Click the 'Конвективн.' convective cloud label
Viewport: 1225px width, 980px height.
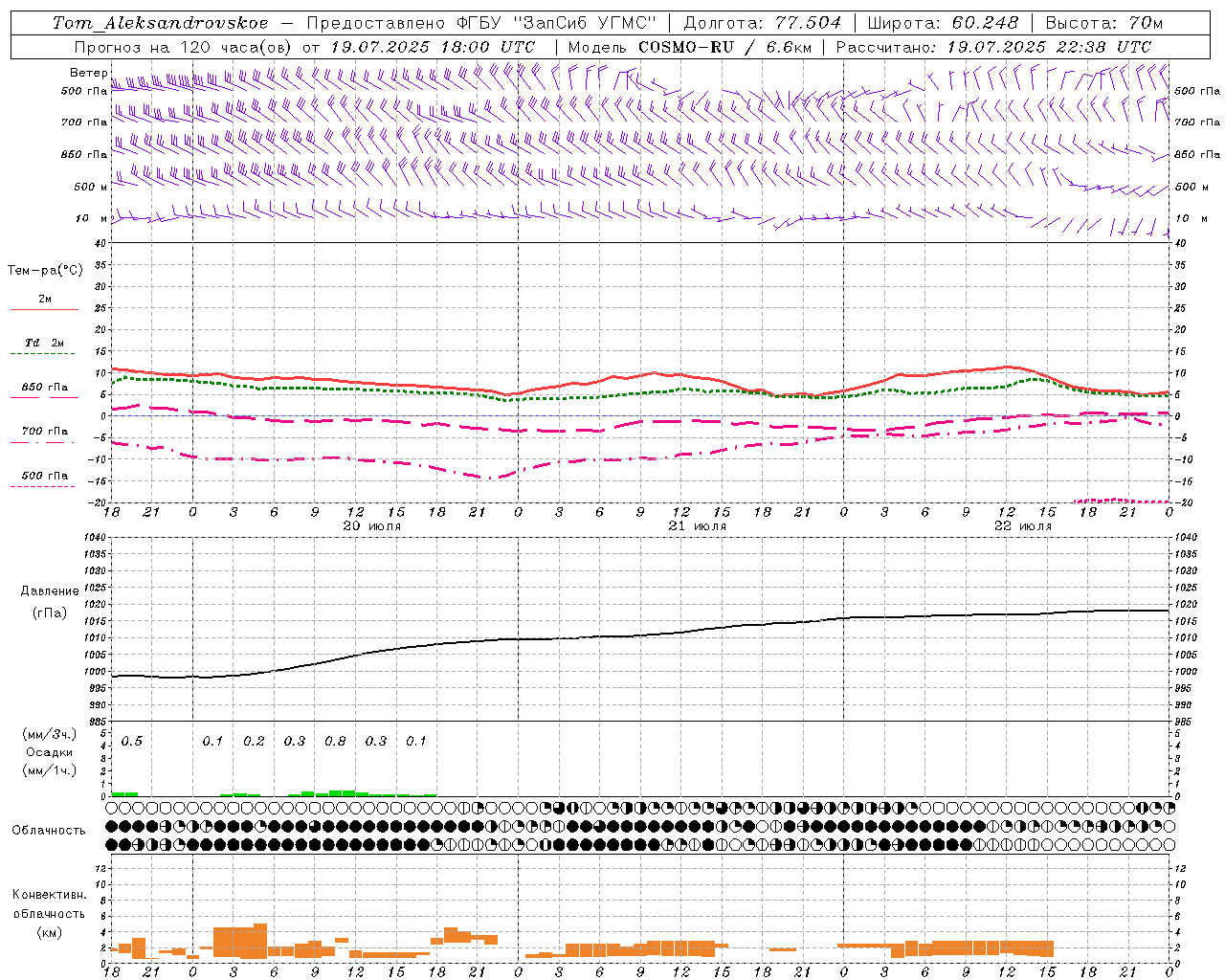click(x=49, y=895)
